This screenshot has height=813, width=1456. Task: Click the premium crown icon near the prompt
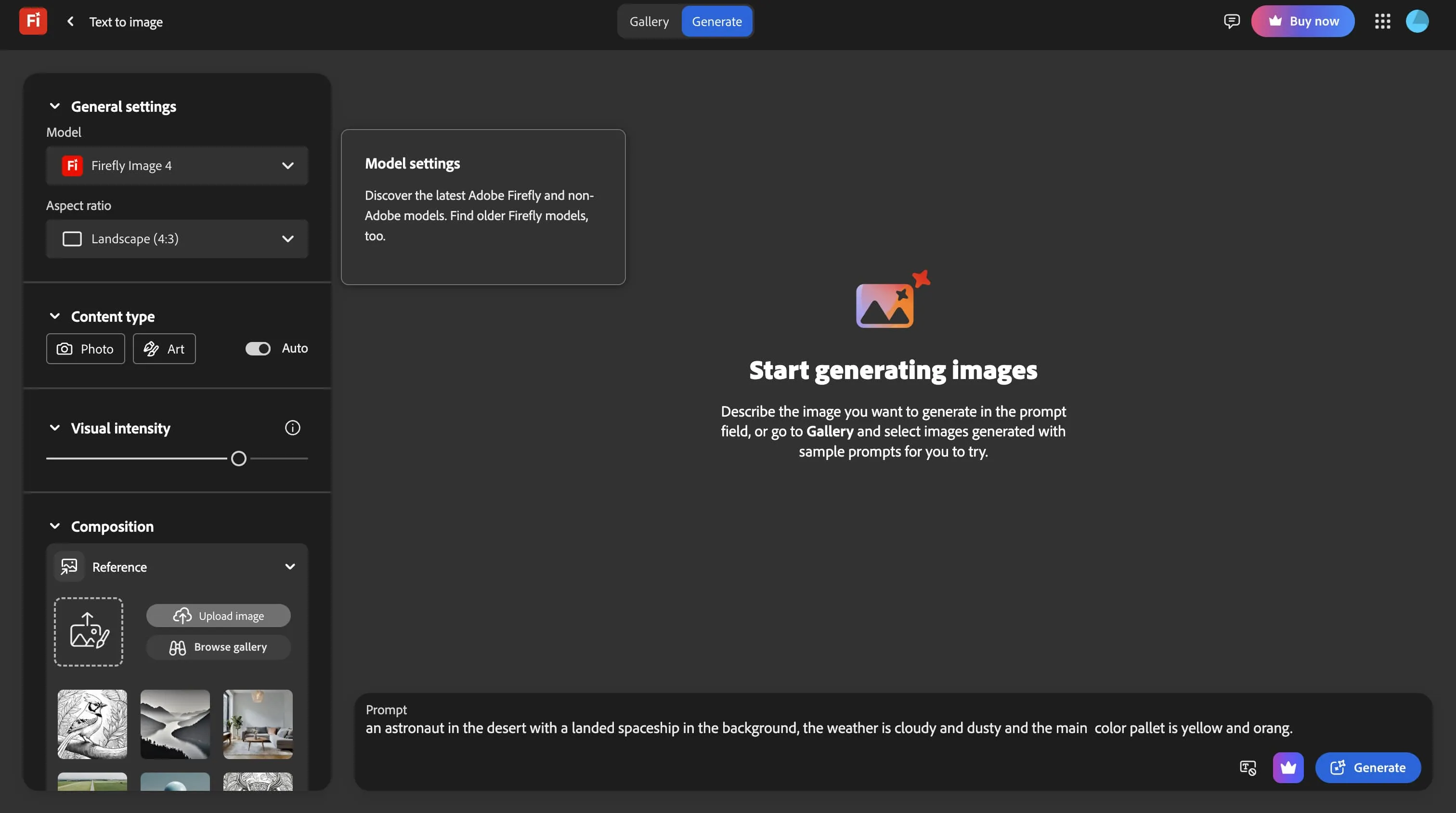[1288, 767]
